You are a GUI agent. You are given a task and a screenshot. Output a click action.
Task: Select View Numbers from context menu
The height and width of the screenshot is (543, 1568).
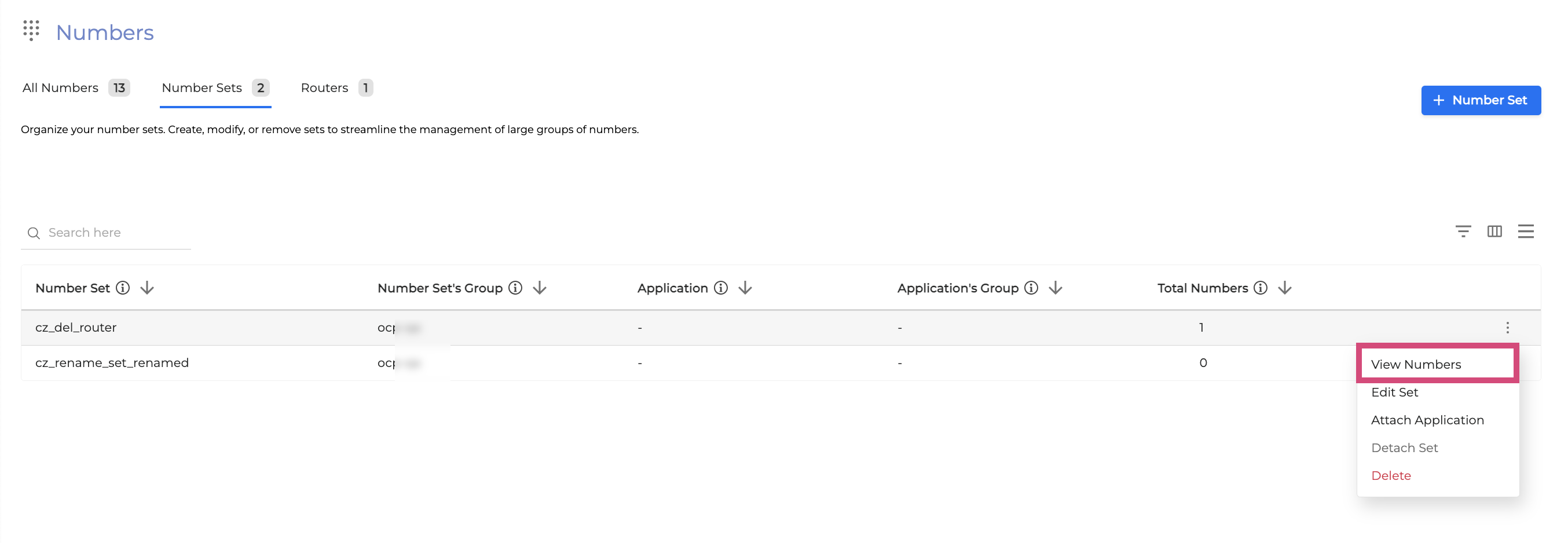coord(1416,364)
